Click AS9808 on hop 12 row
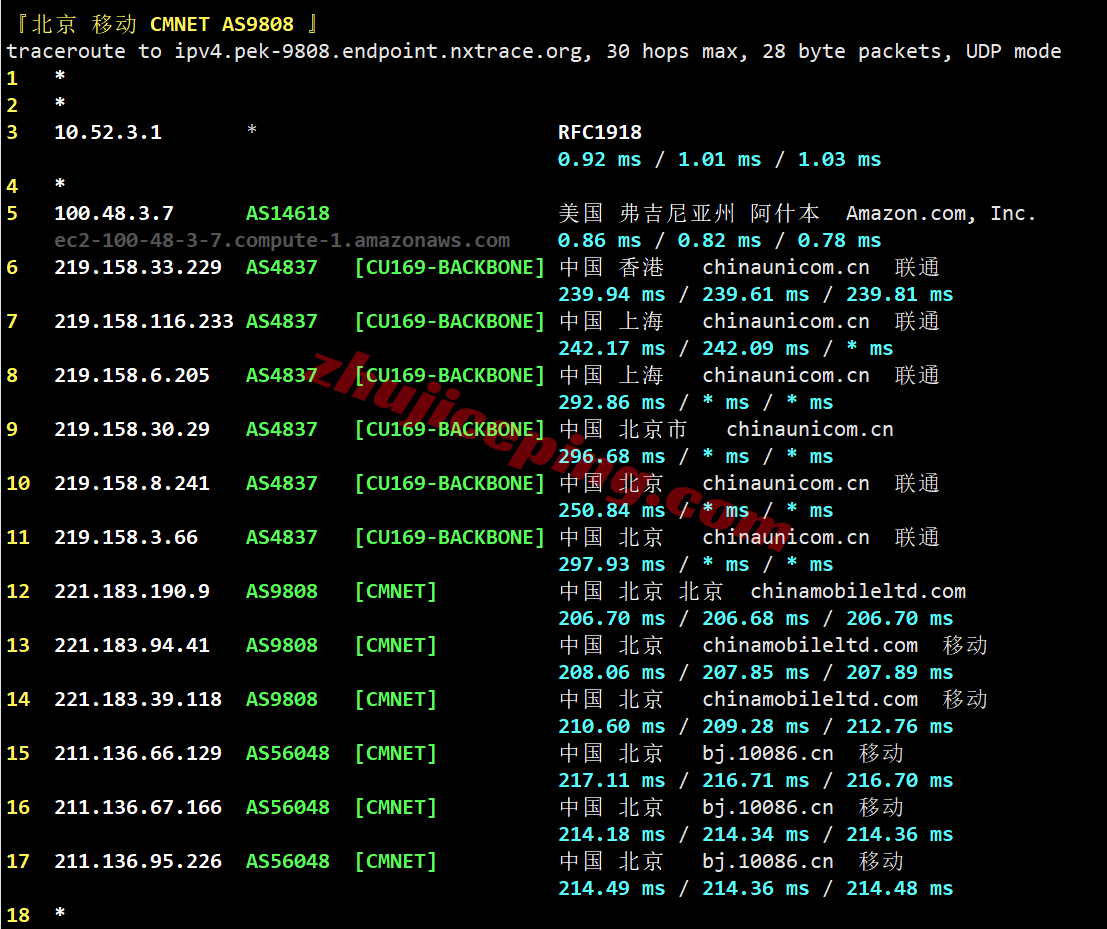The image size is (1107, 929). point(282,592)
